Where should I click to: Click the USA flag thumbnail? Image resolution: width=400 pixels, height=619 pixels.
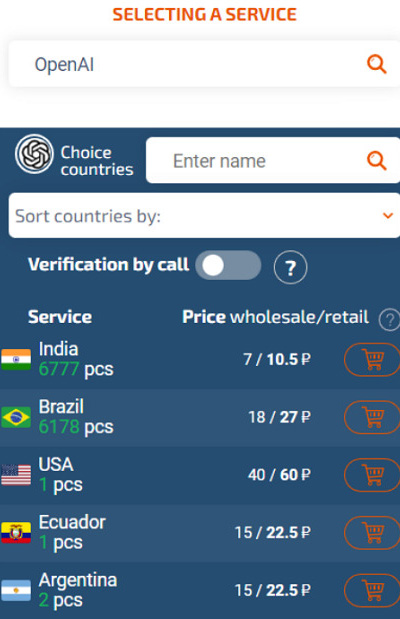click(x=16, y=475)
